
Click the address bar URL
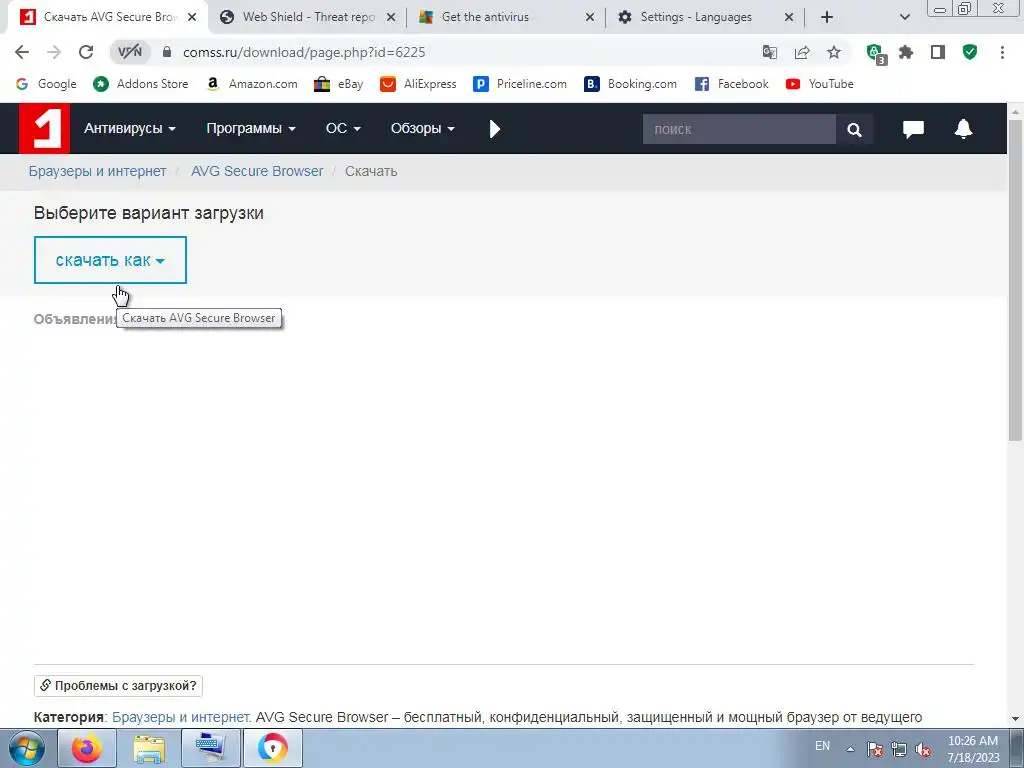tap(304, 52)
